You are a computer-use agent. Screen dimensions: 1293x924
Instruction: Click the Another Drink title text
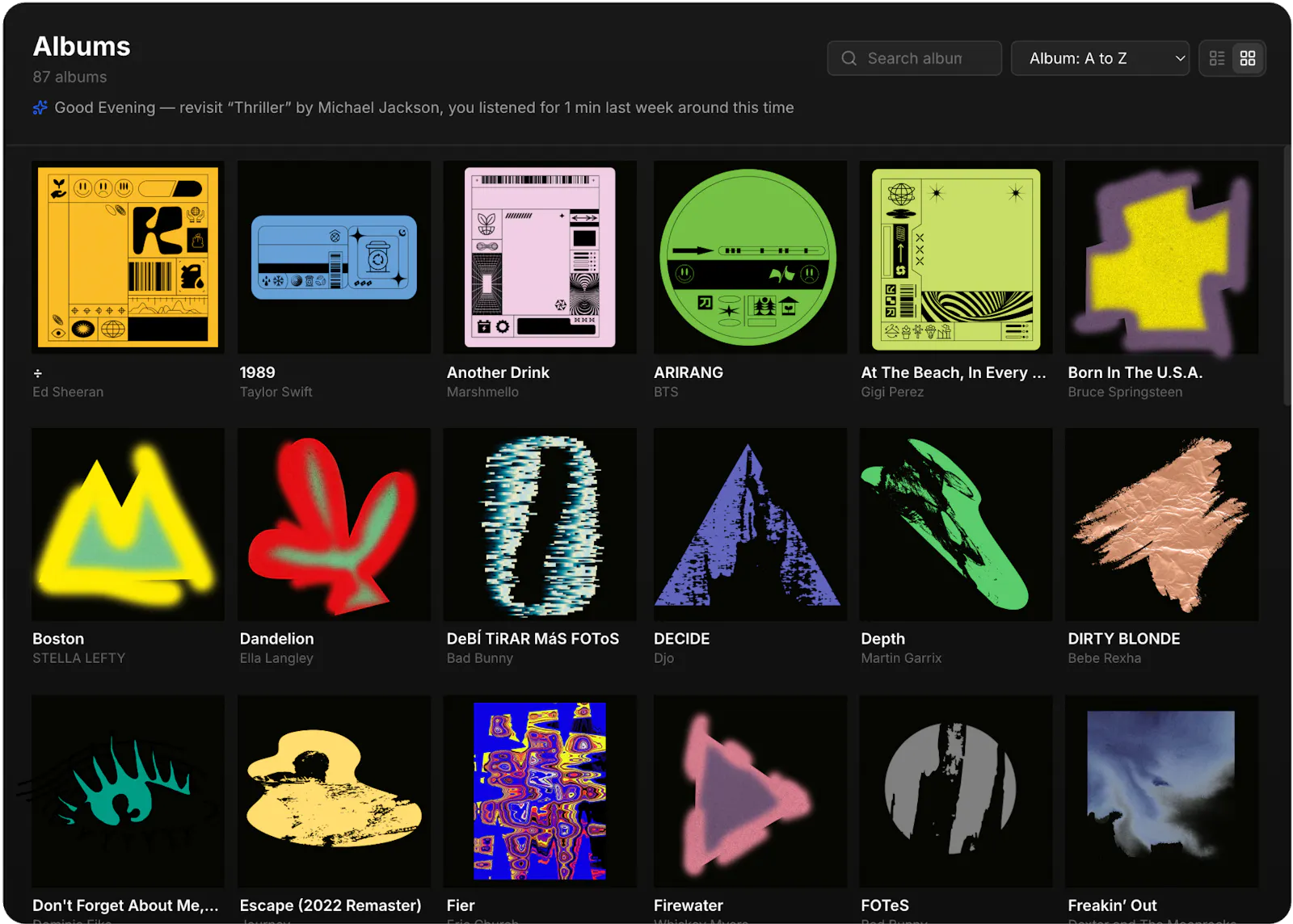498,372
